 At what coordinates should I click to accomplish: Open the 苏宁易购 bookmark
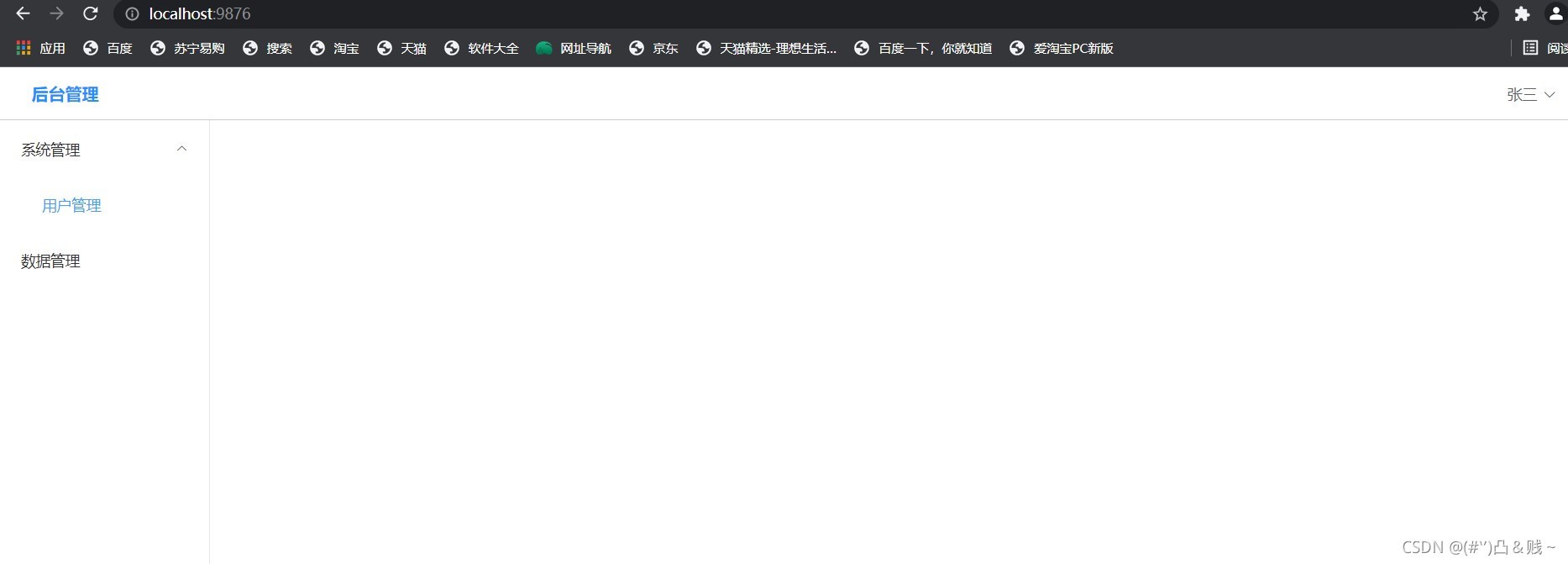tap(187, 48)
